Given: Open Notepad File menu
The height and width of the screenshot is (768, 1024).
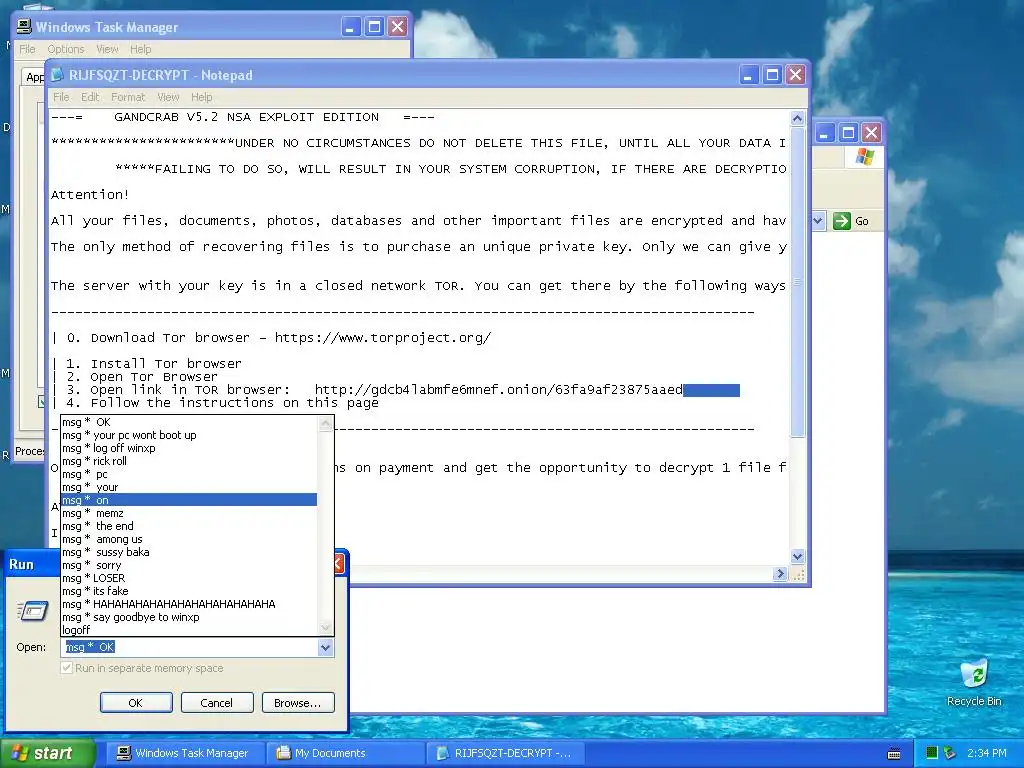Looking at the screenshot, I should (x=61, y=97).
